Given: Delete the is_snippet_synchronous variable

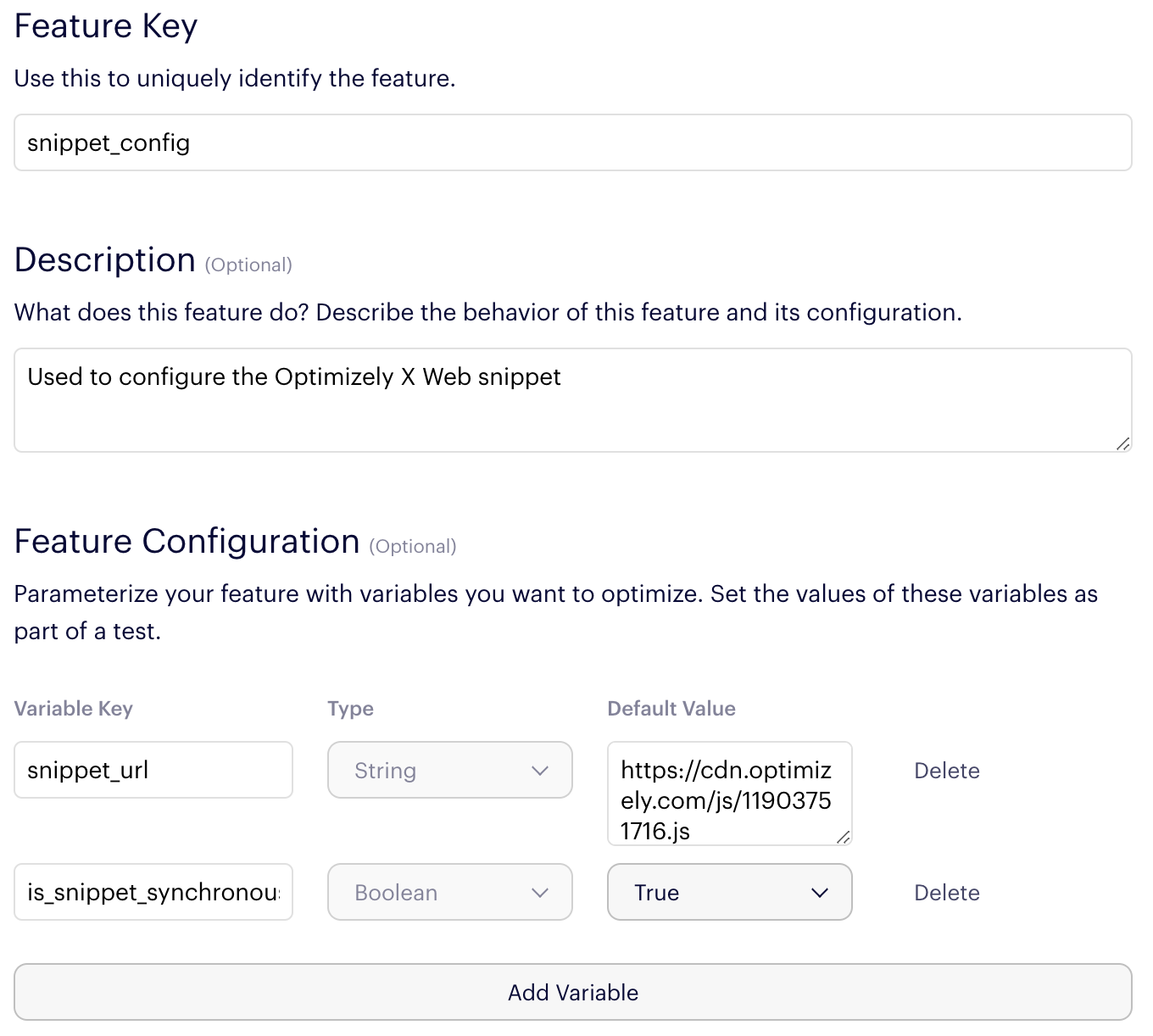Looking at the screenshot, I should [x=946, y=893].
